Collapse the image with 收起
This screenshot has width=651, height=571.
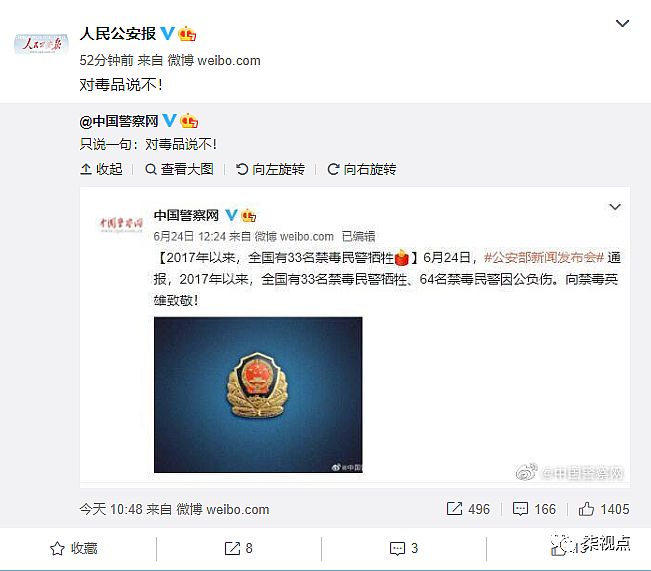click(101, 169)
